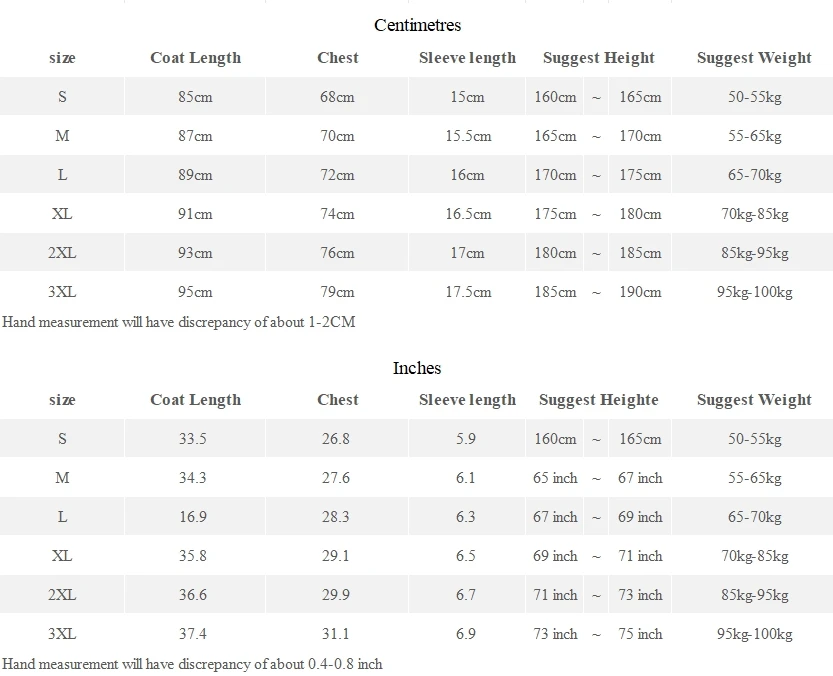The width and height of the screenshot is (833, 676).
Task: Select the 29.1 chest value for XL
Action: (337, 556)
